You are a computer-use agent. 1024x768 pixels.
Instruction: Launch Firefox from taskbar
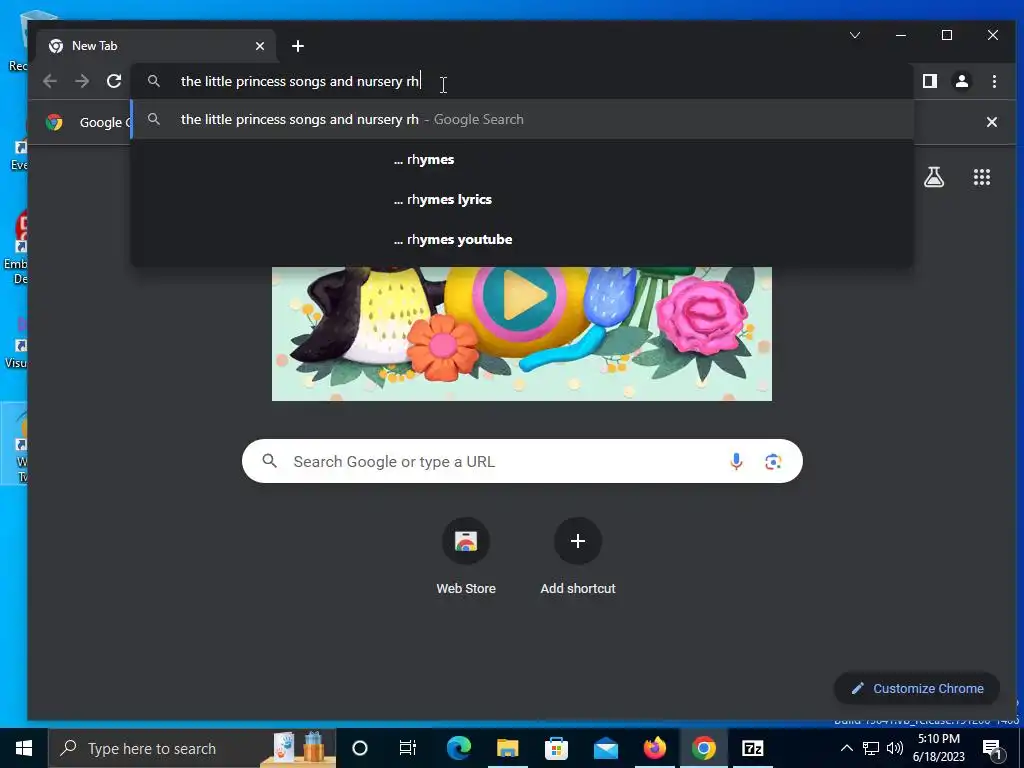[654, 748]
